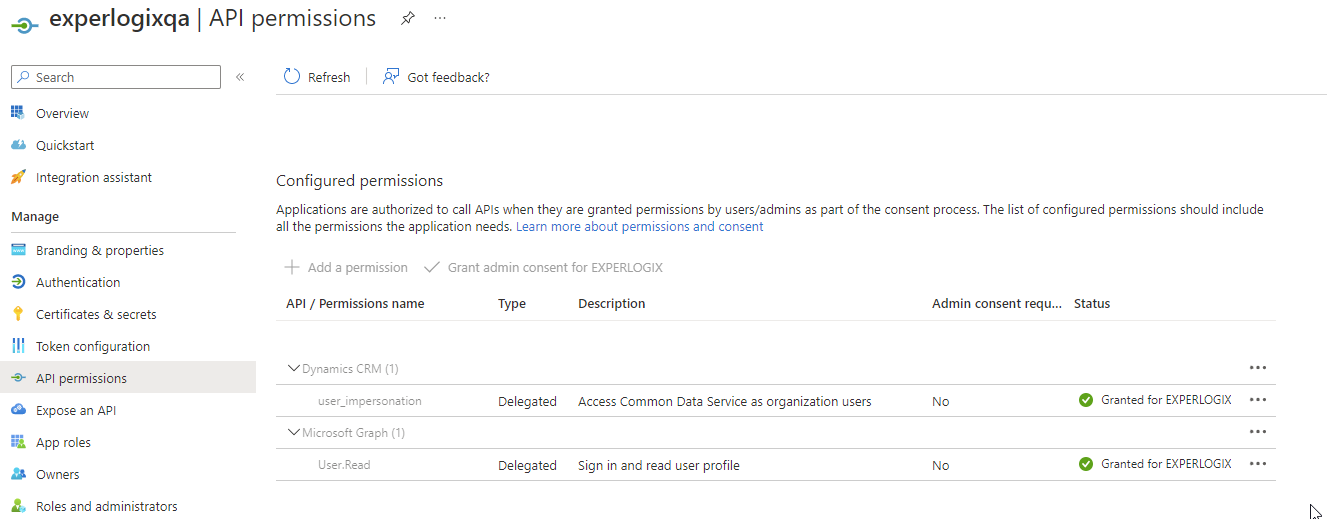The image size is (1327, 519).
Task: Click the Refresh button
Action: 317,77
